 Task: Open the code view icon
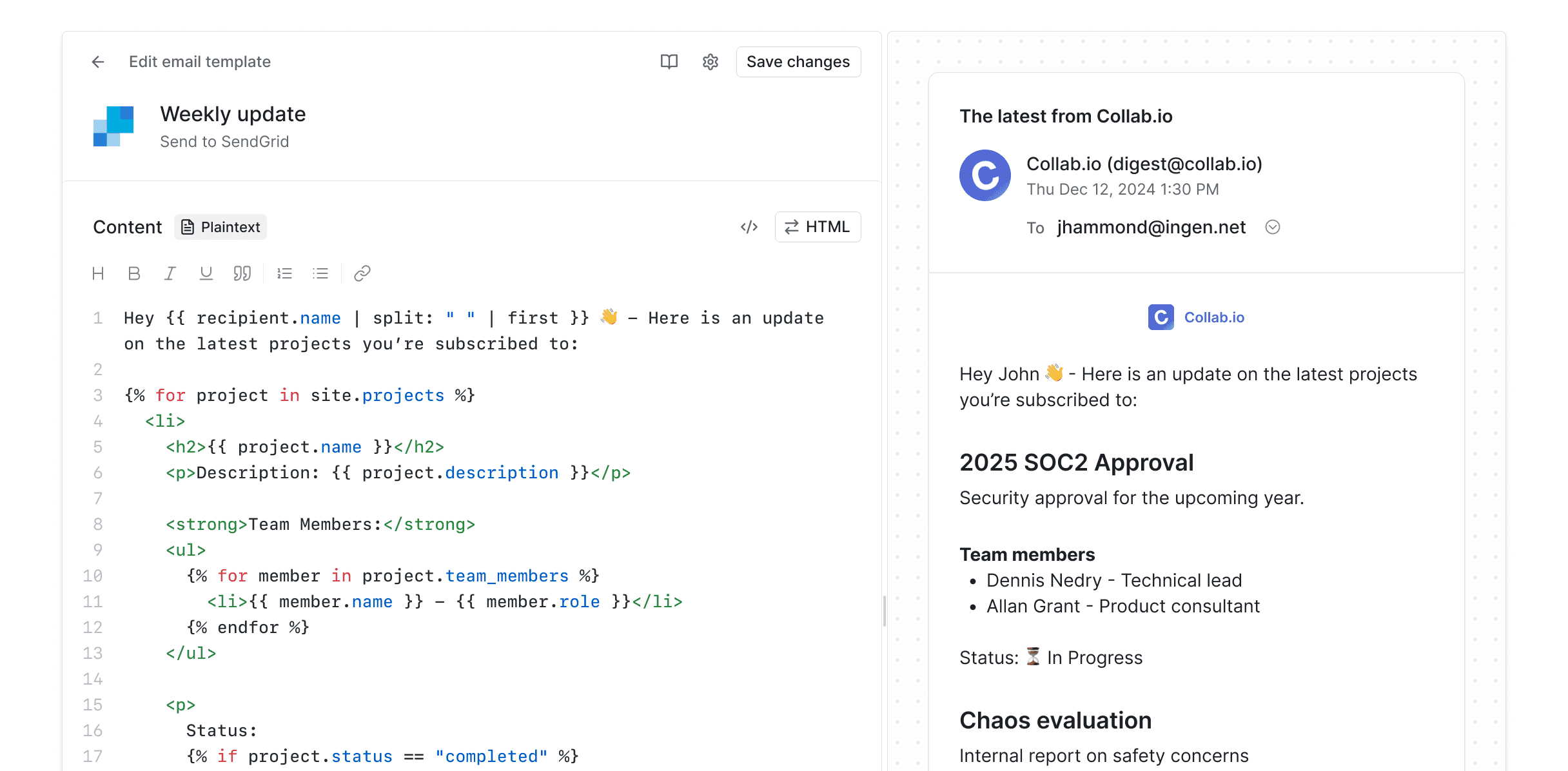click(x=749, y=226)
